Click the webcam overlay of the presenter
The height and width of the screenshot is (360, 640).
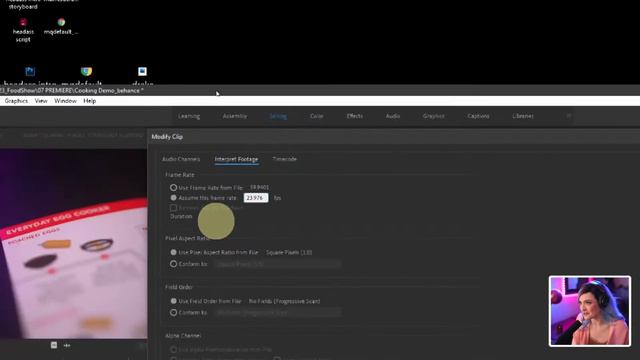(590, 311)
